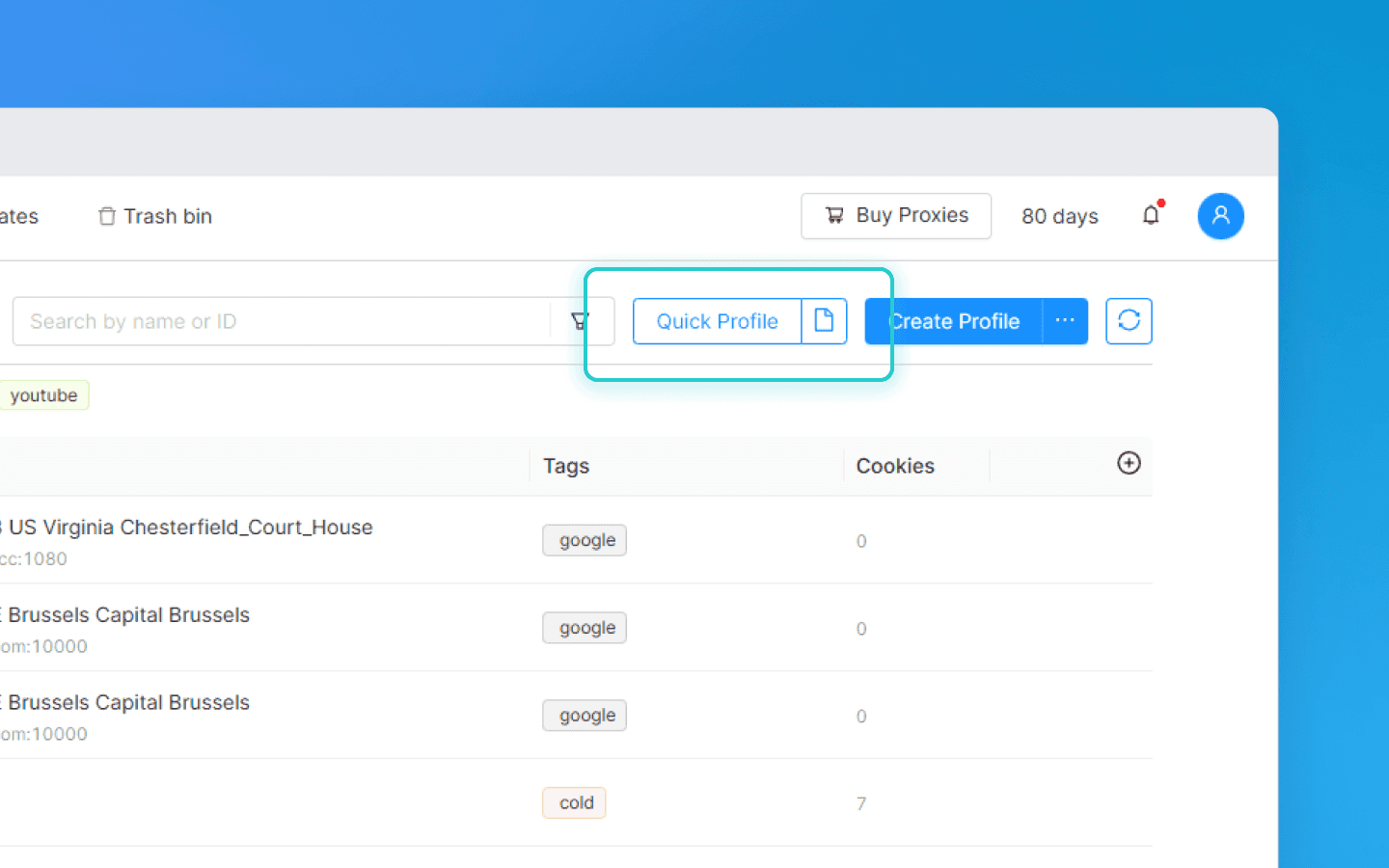The image size is (1389, 868).
Task: Open the filter icon in search bar
Action: pos(580,321)
